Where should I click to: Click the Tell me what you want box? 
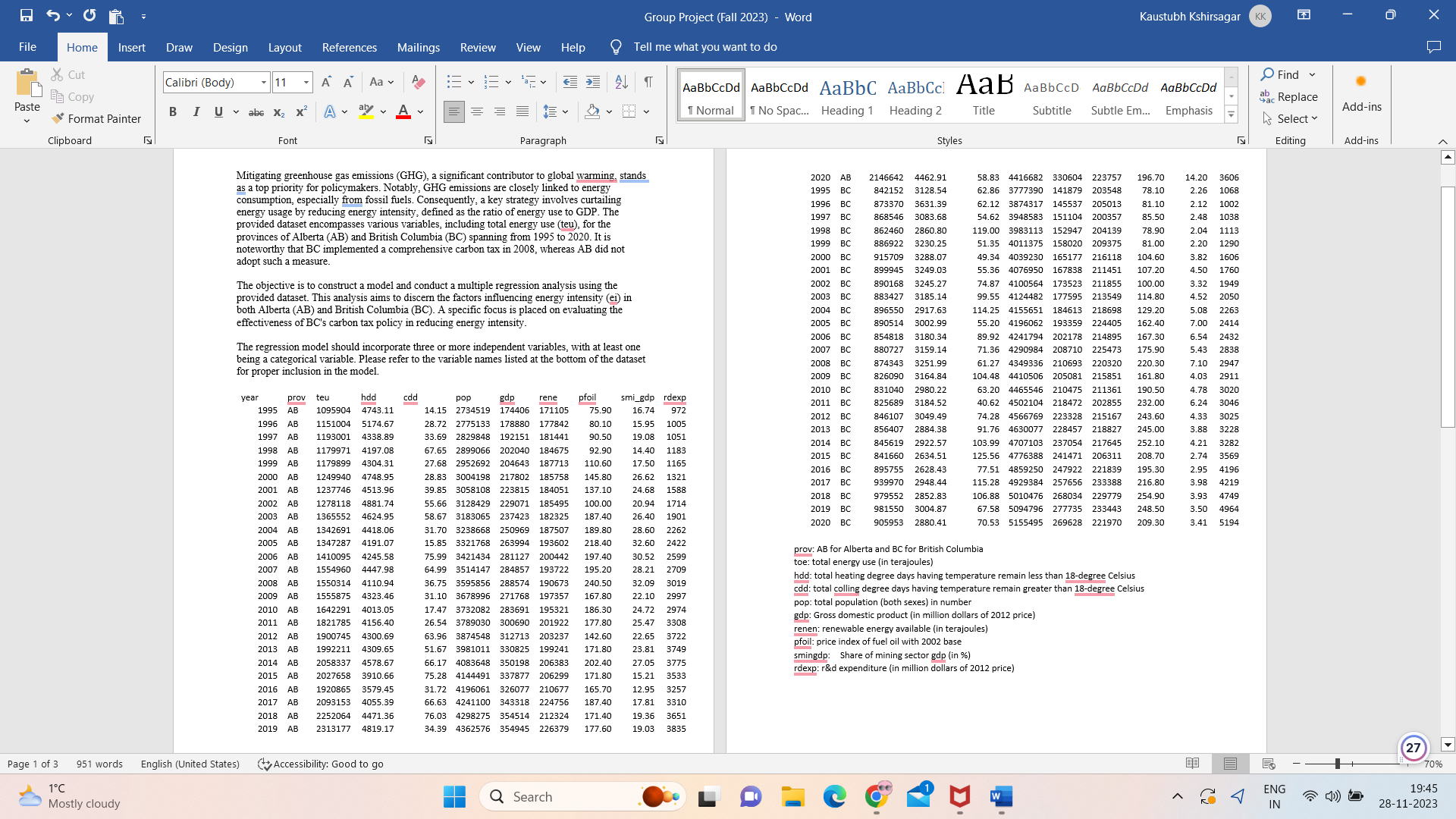point(704,47)
